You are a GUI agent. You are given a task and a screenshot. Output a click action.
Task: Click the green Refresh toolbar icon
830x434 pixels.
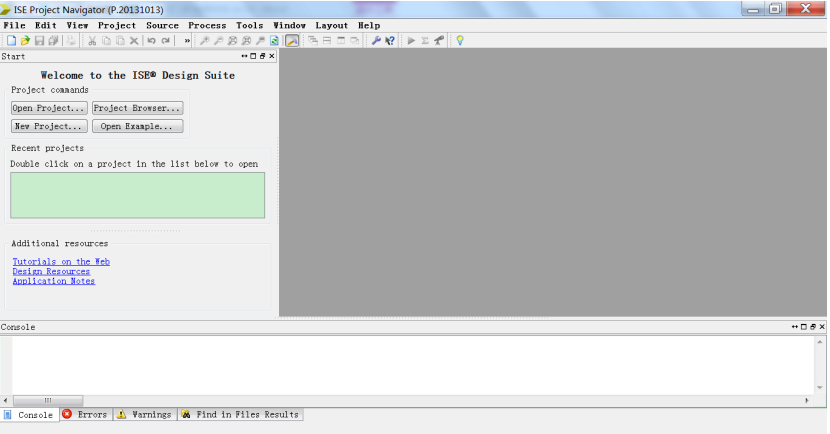pos(274,41)
